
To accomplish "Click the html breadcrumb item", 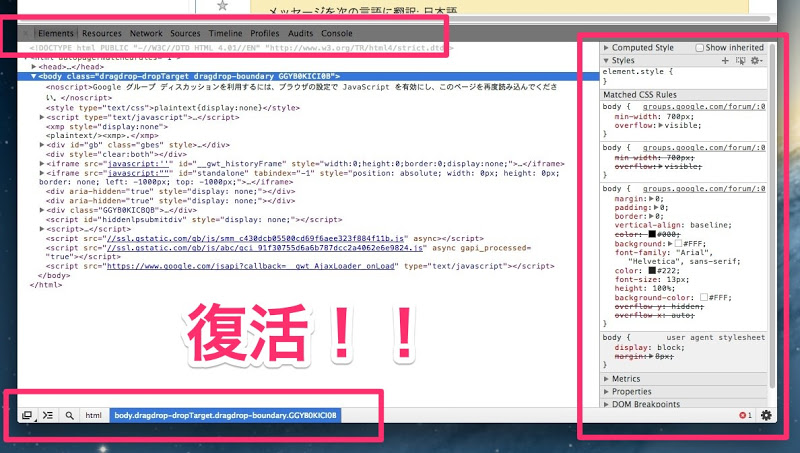I will click(93, 415).
